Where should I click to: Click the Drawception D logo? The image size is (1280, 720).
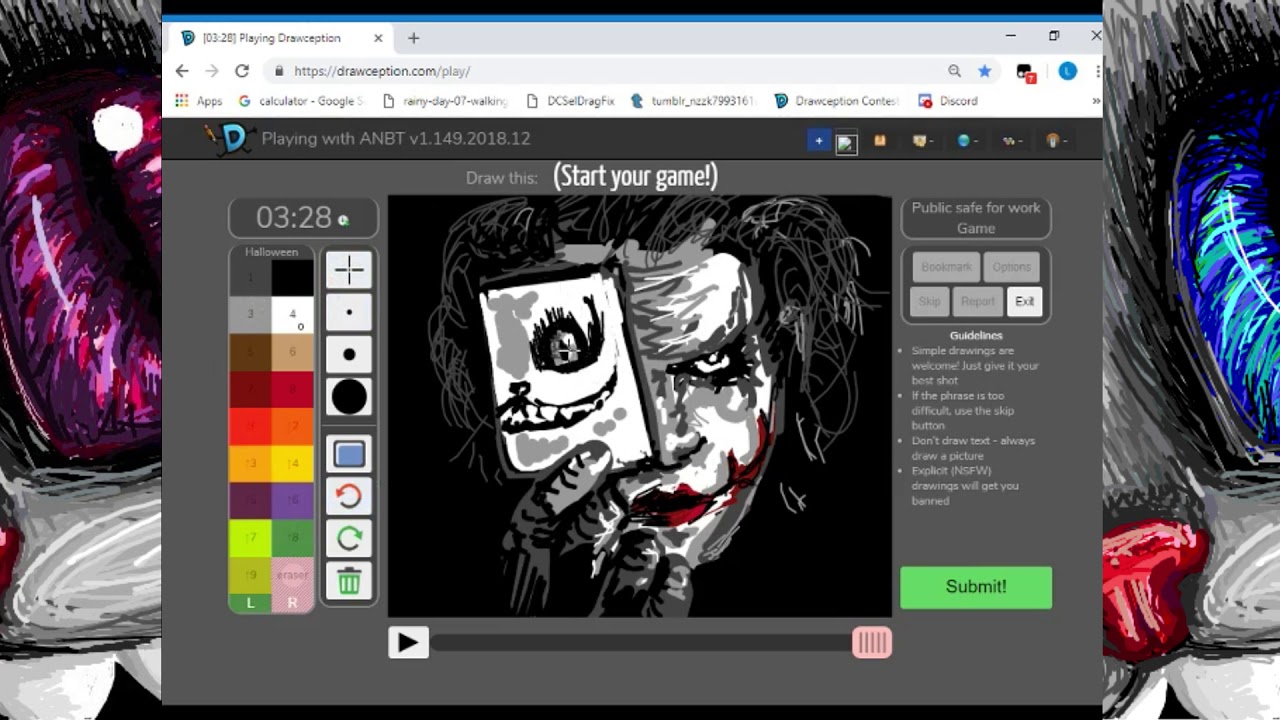coord(234,138)
